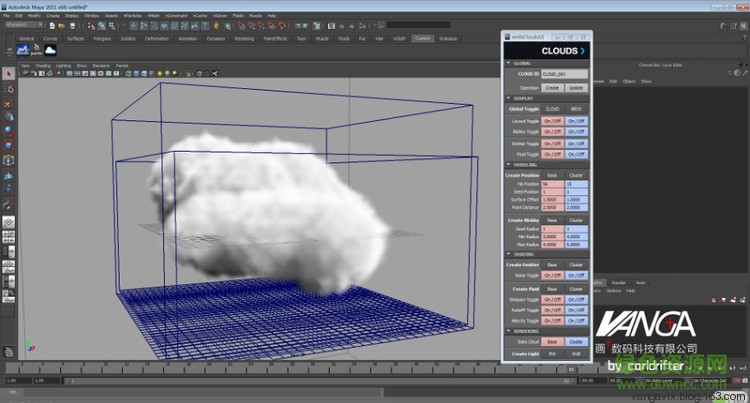The width and height of the screenshot is (750, 403).
Task: Select the arrow Select tool in toolbox
Action: coord(8,74)
